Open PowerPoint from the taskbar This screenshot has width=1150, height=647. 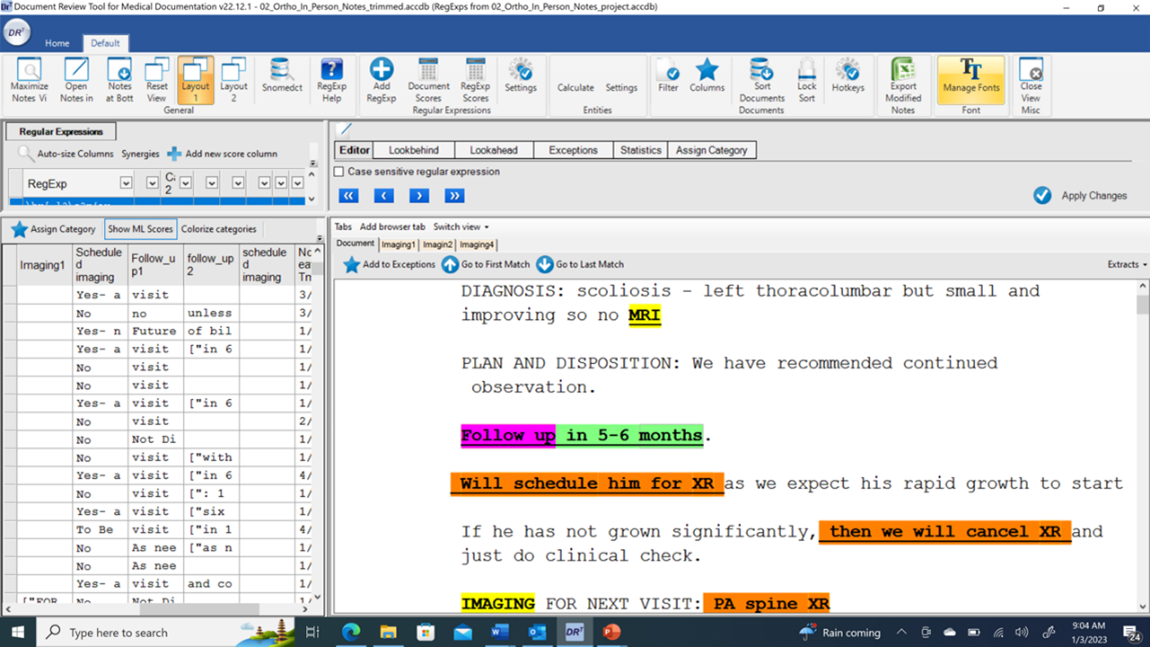611,632
